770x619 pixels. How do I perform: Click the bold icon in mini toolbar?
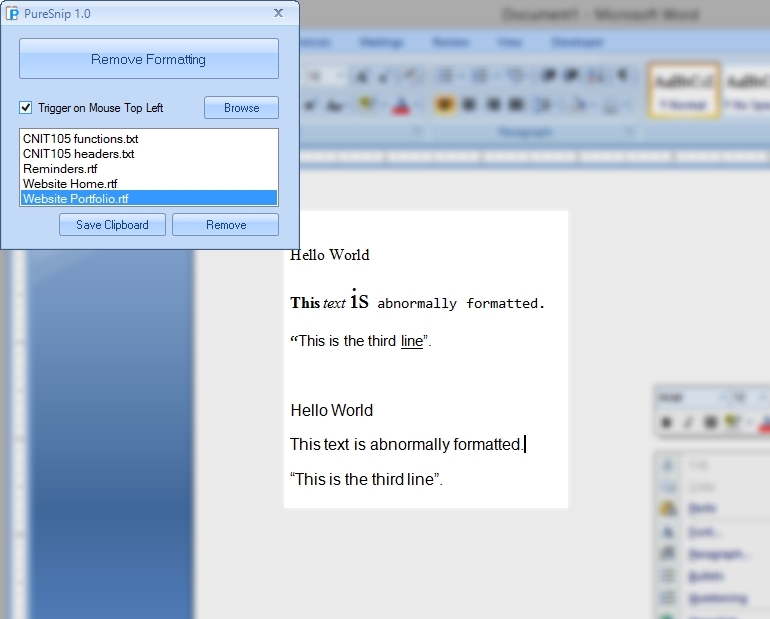(x=667, y=423)
